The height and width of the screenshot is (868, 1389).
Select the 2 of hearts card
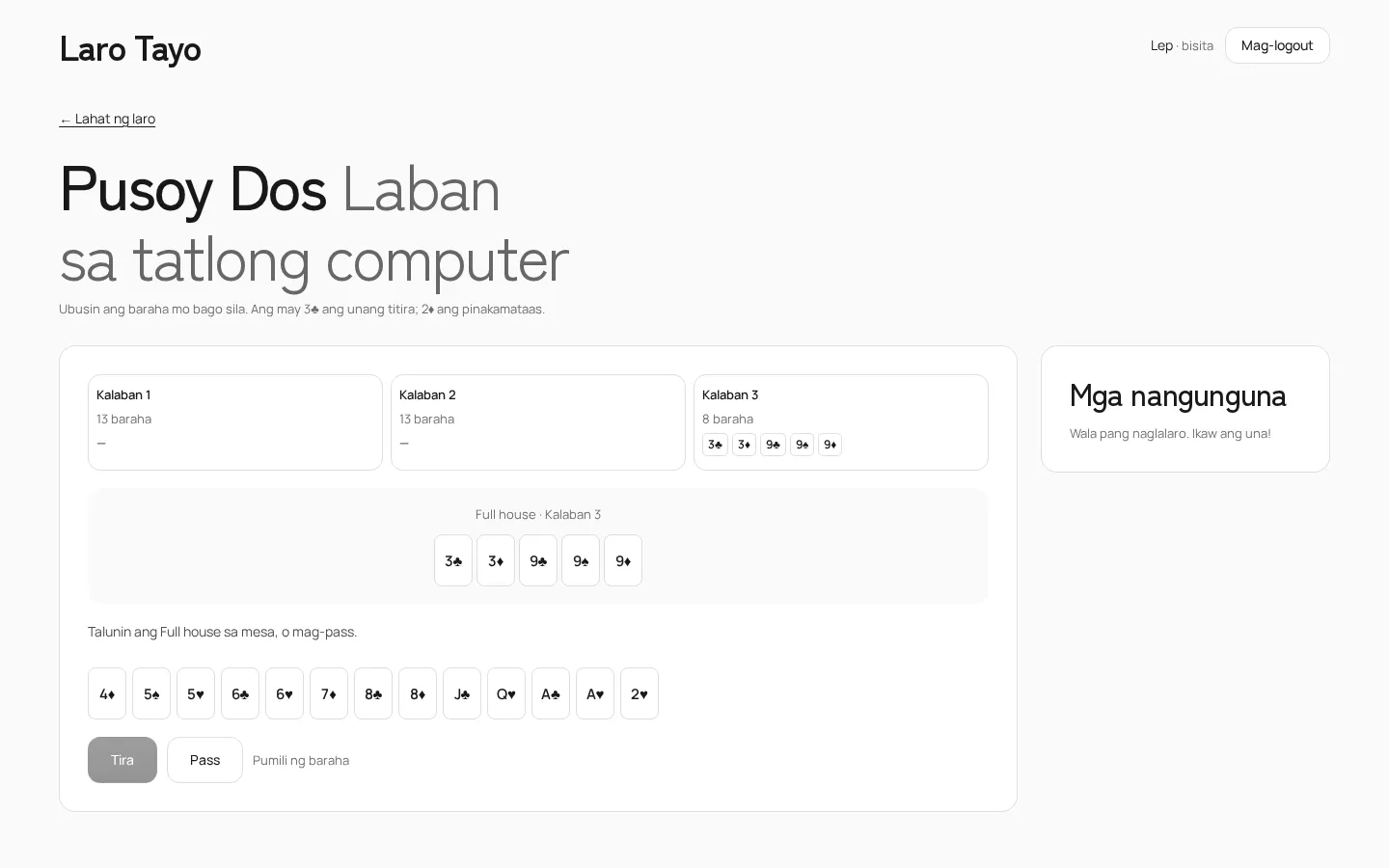point(640,693)
